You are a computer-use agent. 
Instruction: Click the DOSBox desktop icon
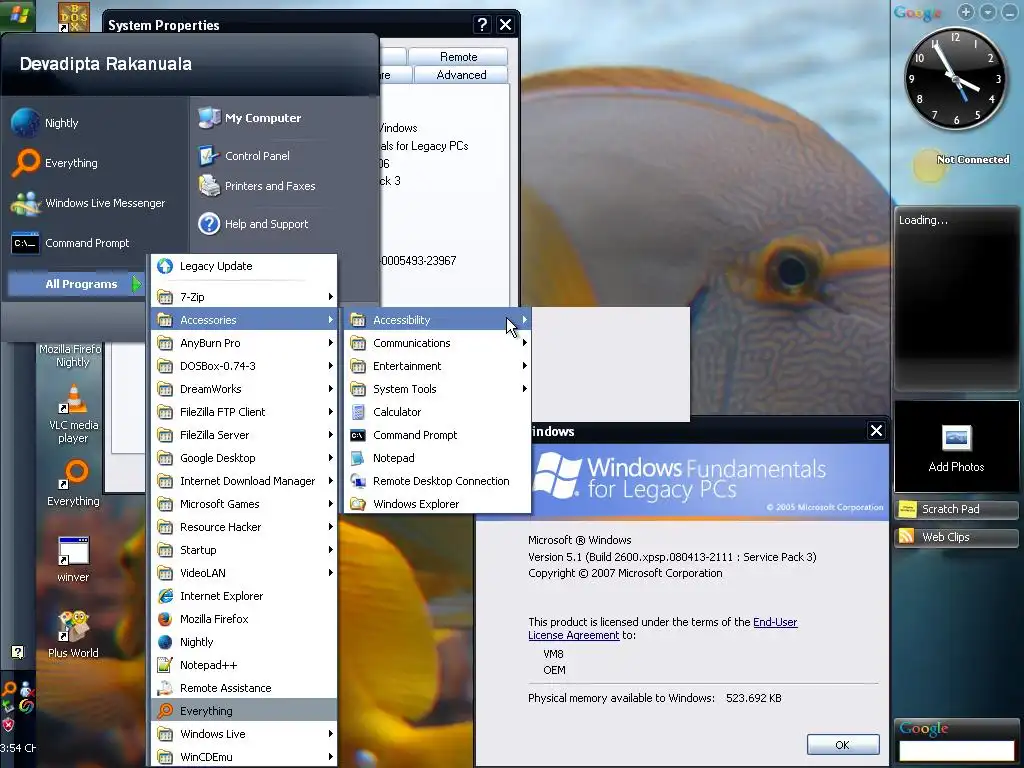point(74,16)
